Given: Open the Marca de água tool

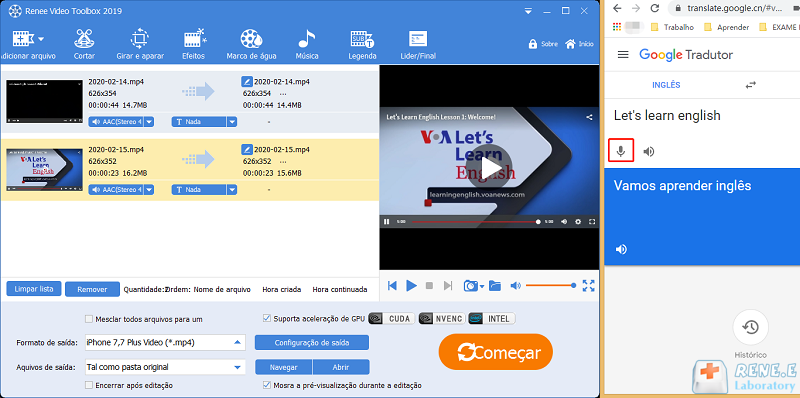Looking at the screenshot, I should point(251,45).
